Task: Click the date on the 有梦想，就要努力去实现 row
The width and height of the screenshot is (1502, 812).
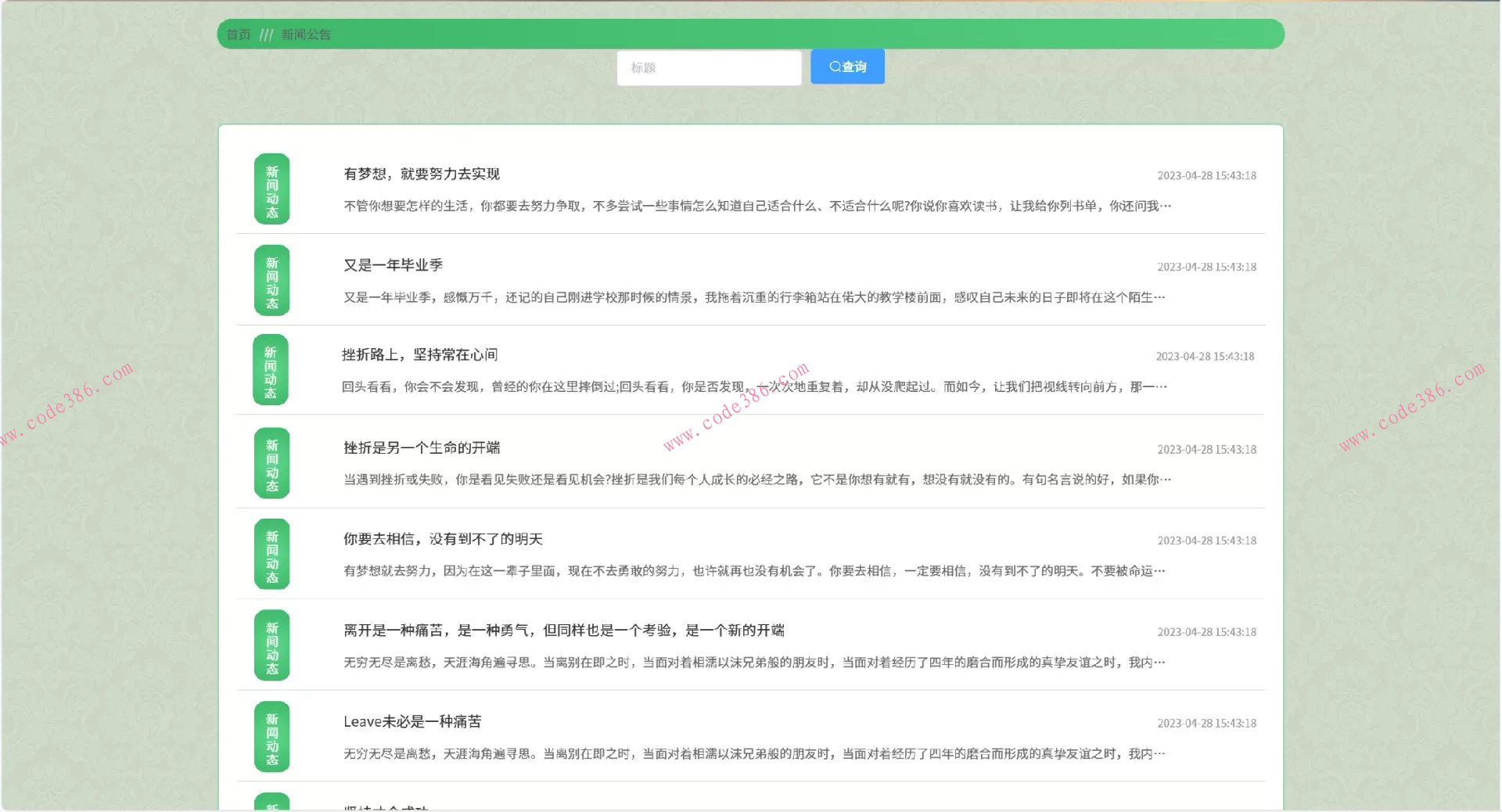Action: pos(1207,176)
